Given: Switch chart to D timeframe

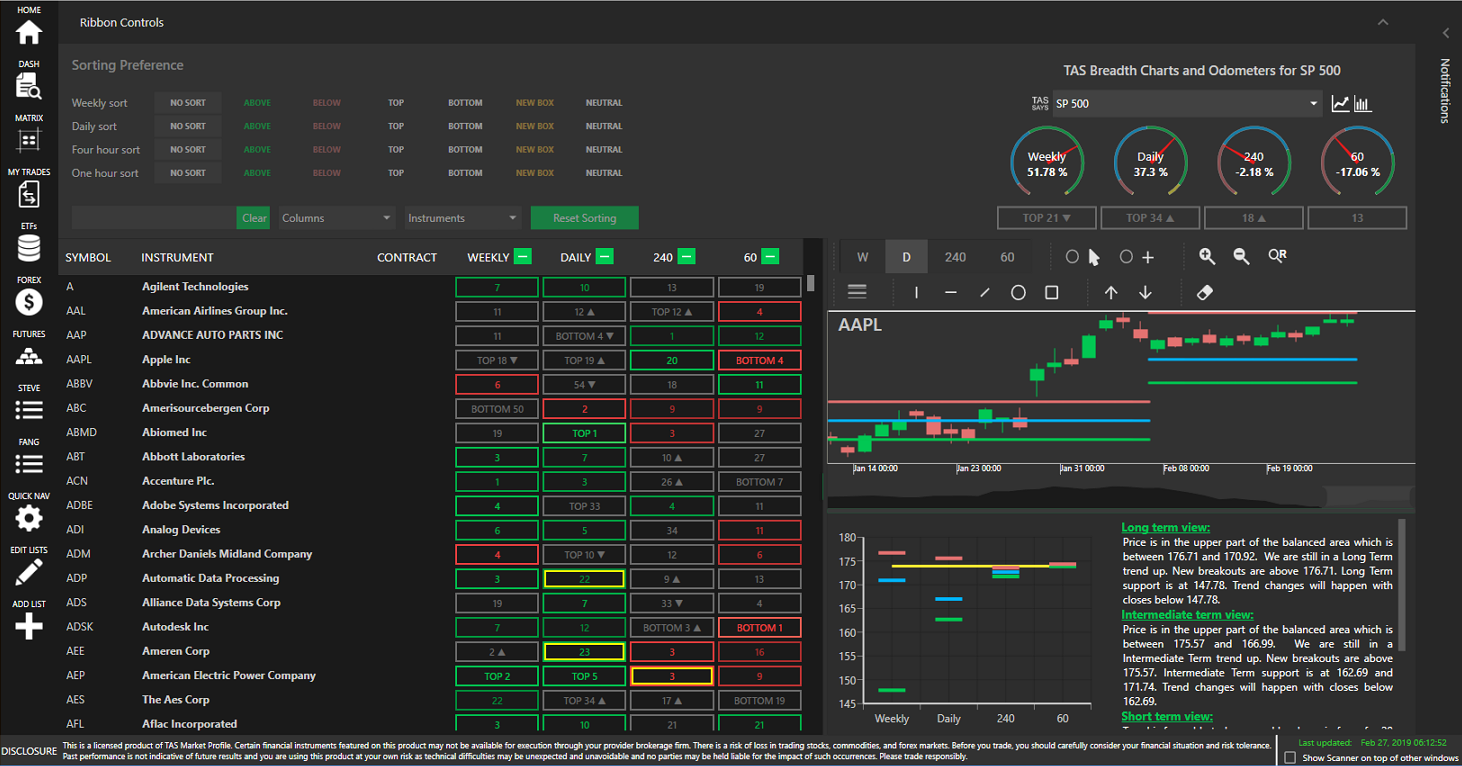Looking at the screenshot, I should point(907,257).
